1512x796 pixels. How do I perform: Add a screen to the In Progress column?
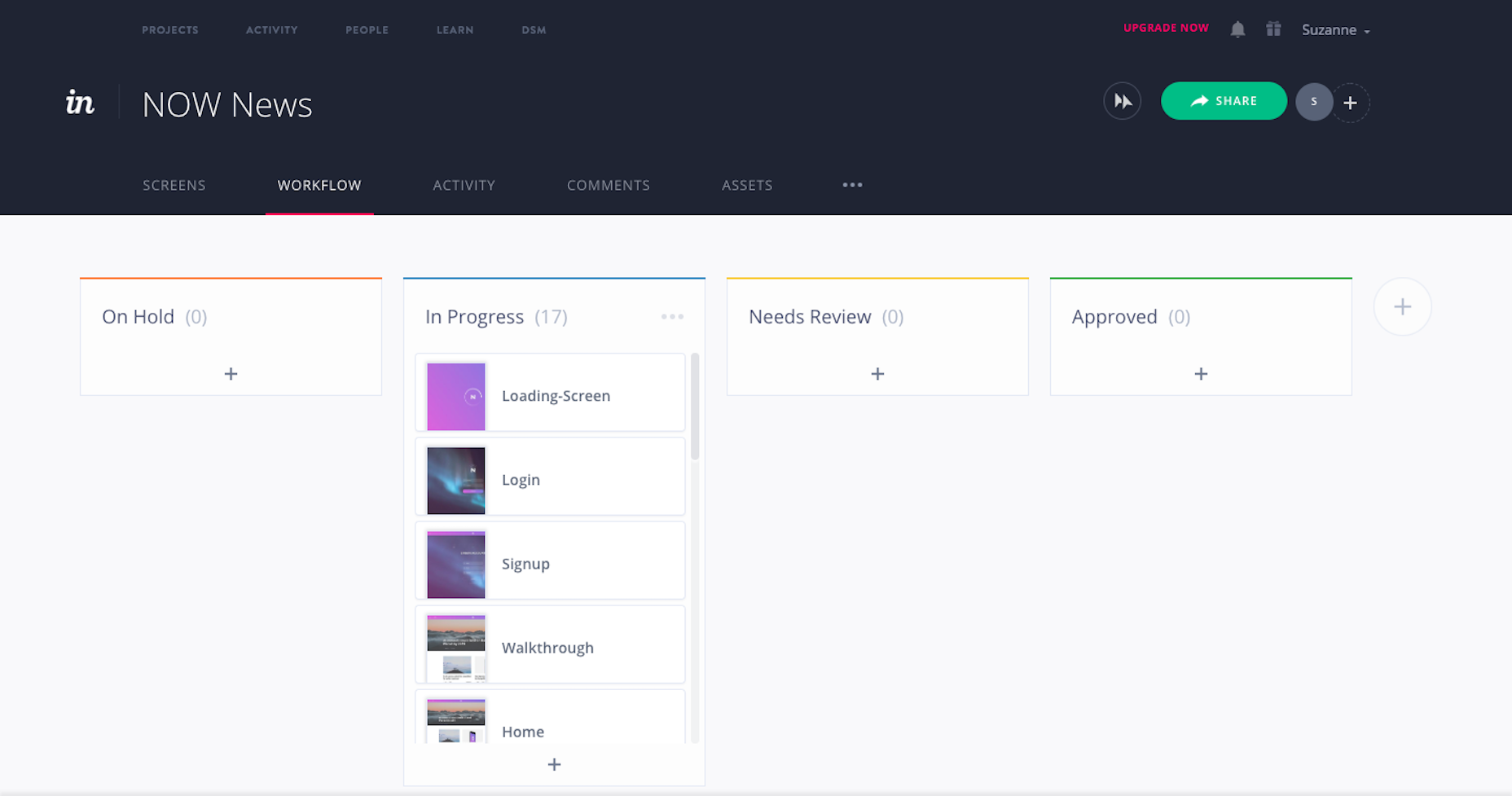pyautogui.click(x=554, y=764)
